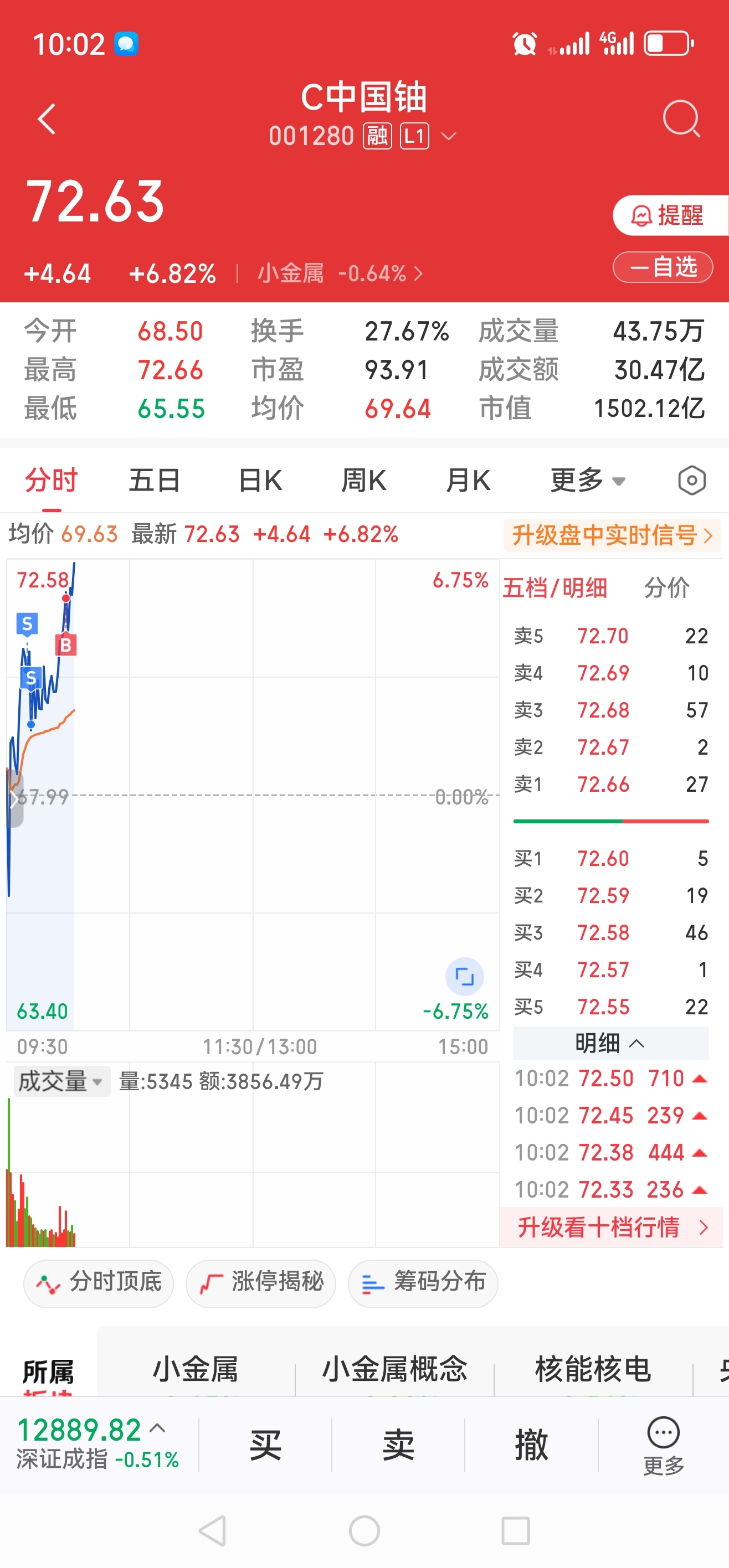Image resolution: width=729 pixels, height=1568 pixels.
Task: Tap the 提醒 alert bell button
Action: click(670, 215)
